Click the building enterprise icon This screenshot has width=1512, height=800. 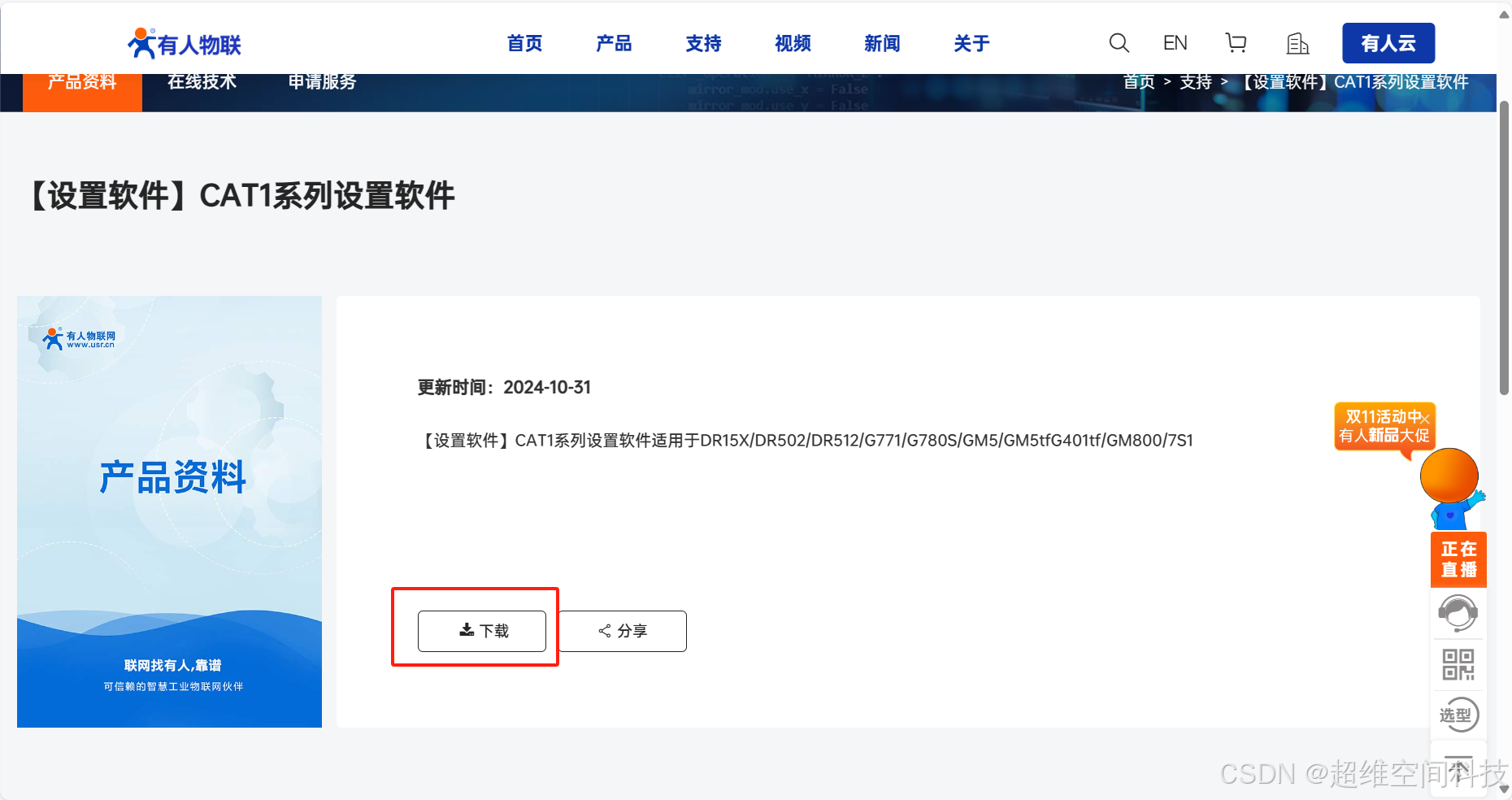pos(1297,43)
